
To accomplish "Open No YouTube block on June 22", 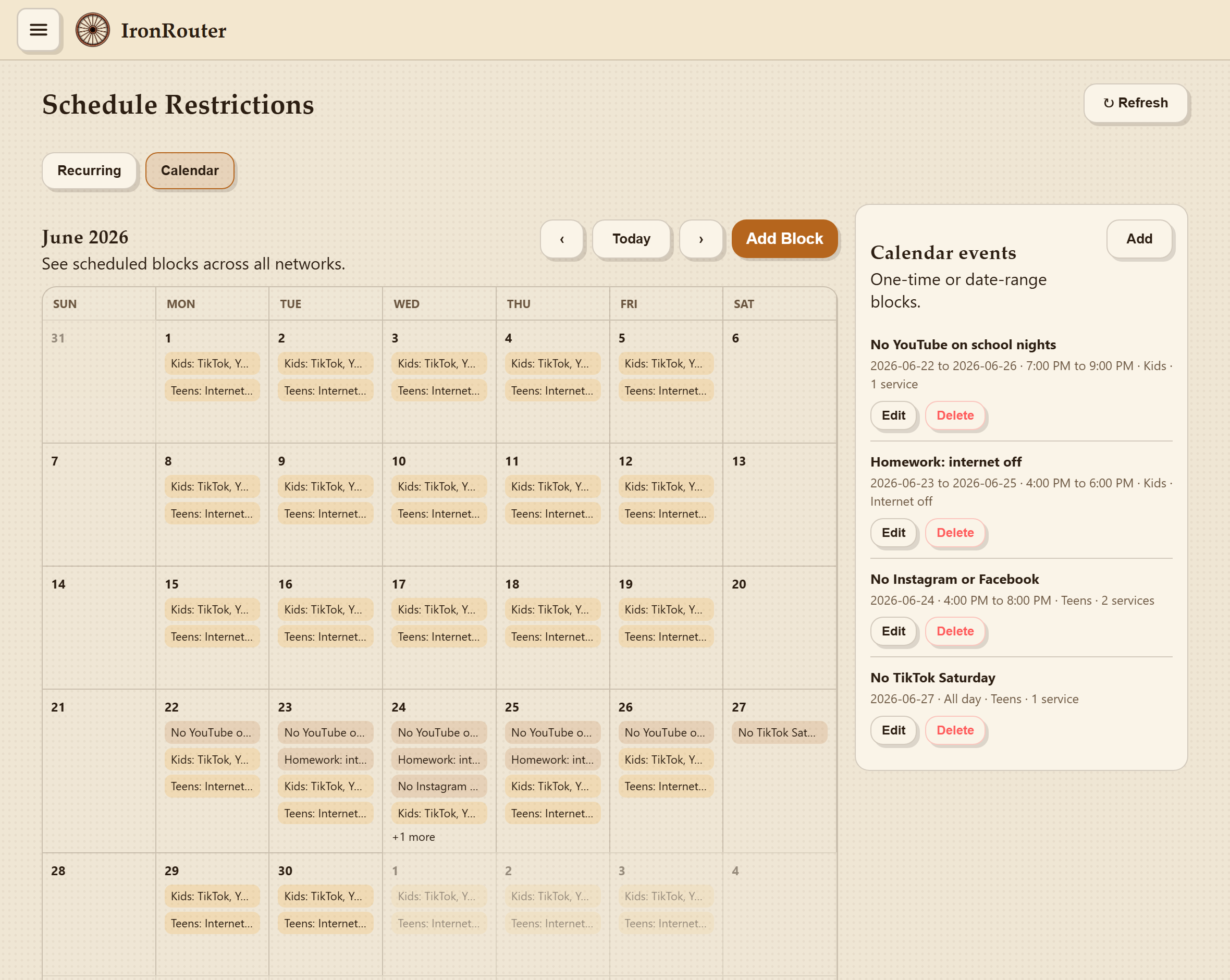I will [212, 732].
